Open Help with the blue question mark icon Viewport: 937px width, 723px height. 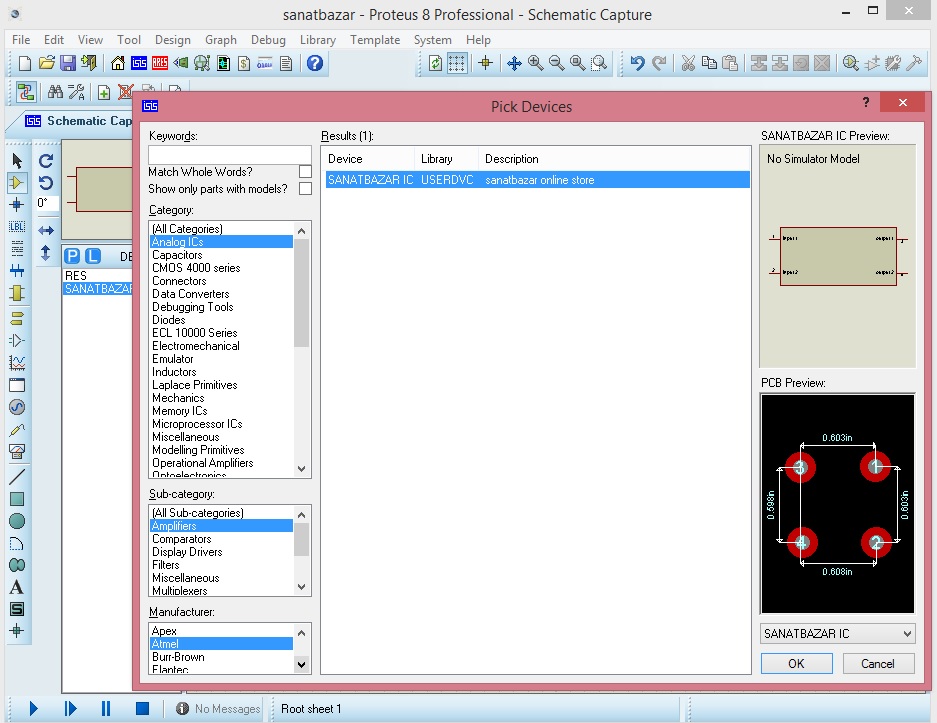pos(315,63)
